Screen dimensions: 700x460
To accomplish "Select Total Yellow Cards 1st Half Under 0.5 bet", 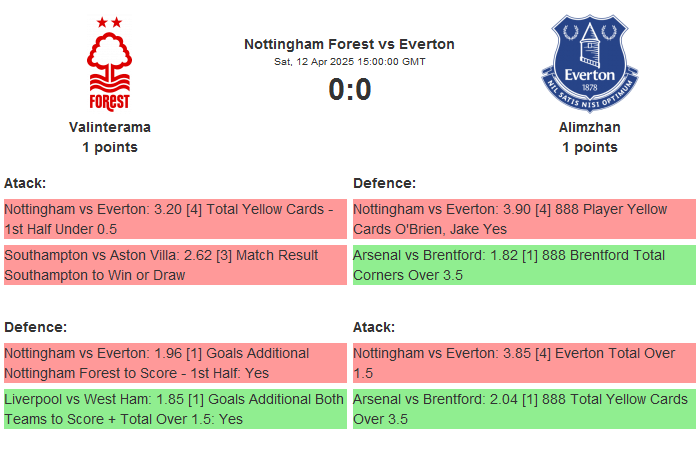I will click(x=175, y=219).
